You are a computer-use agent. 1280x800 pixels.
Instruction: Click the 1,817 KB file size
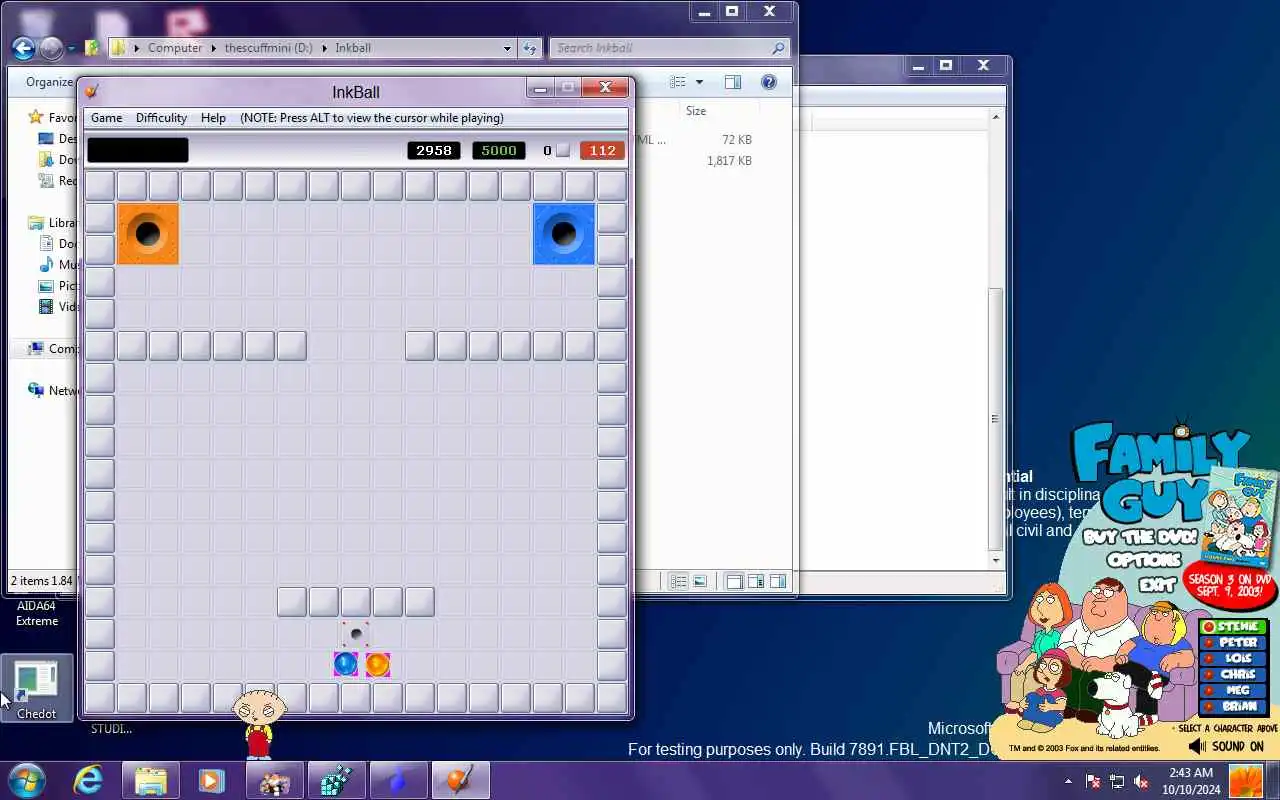[729, 161]
